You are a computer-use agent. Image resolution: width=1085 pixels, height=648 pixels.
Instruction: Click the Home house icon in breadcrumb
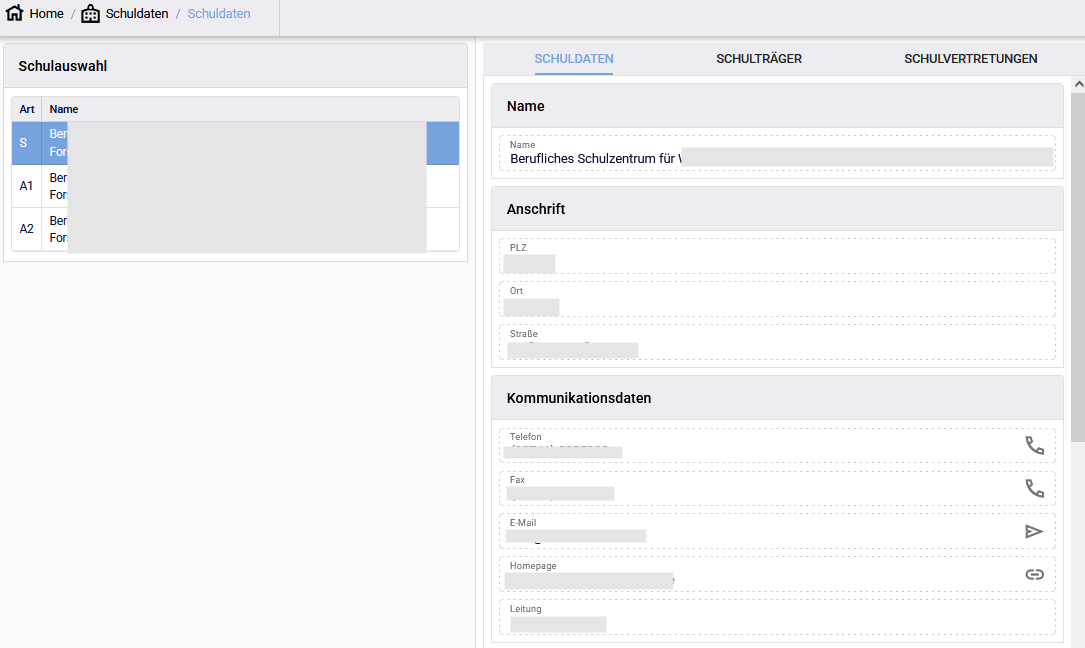[x=15, y=14]
